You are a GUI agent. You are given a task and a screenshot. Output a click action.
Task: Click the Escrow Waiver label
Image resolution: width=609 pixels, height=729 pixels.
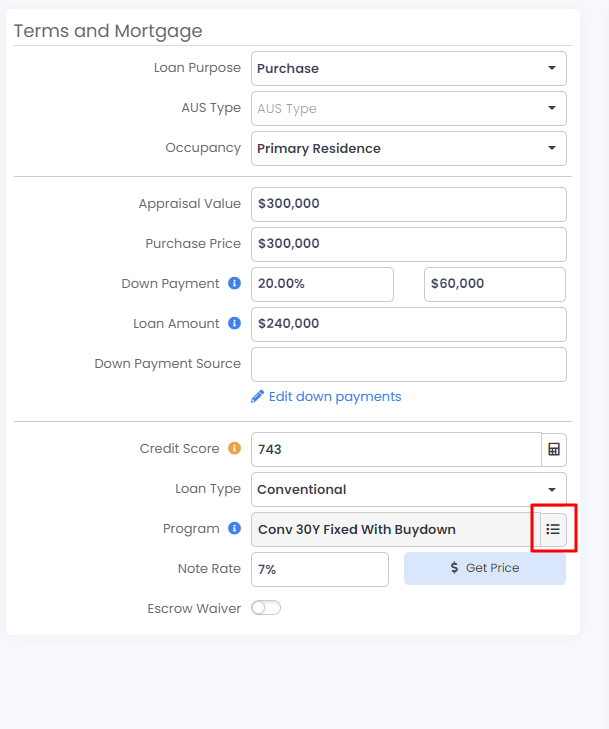[x=194, y=608]
